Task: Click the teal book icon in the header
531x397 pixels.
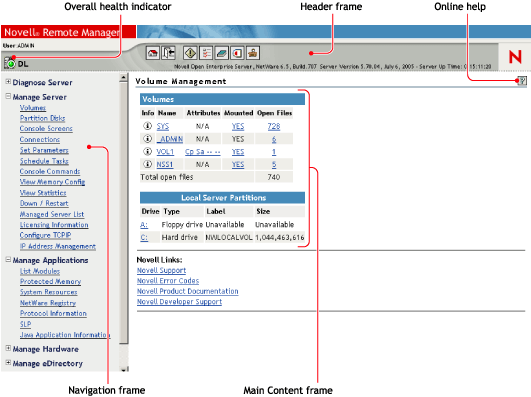Action: pos(221,53)
